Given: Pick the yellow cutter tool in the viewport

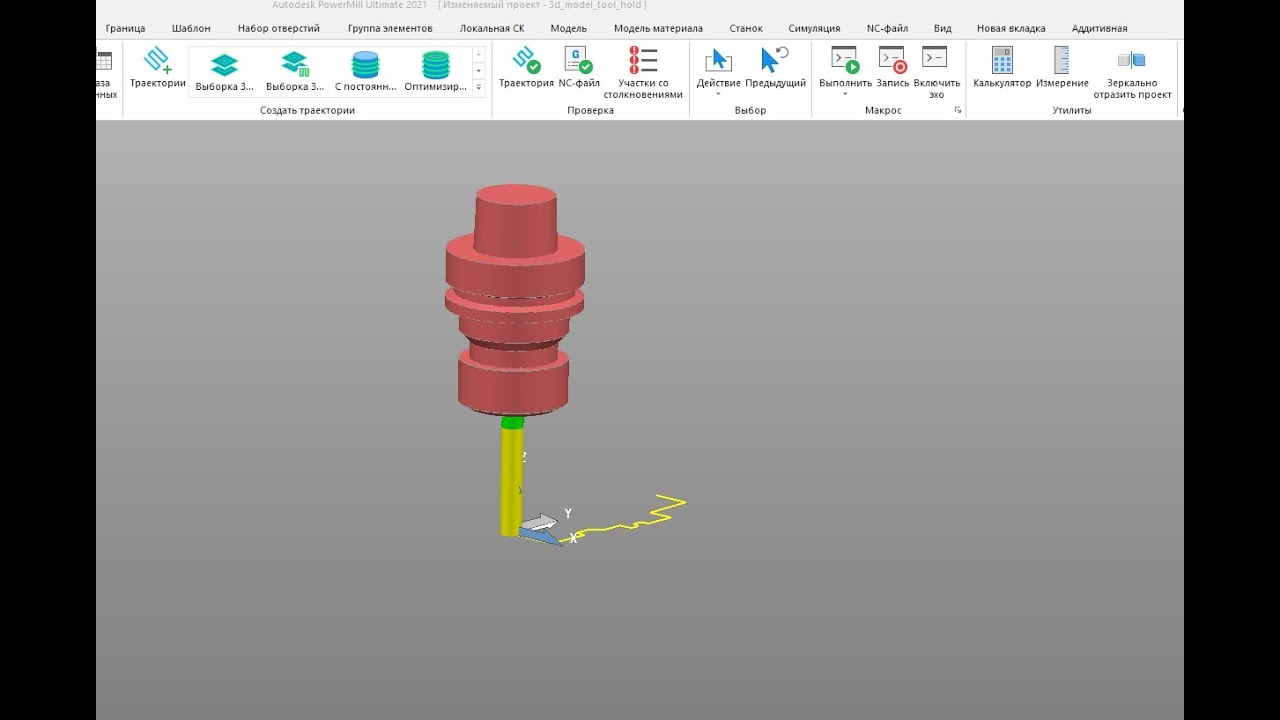Looking at the screenshot, I should [x=511, y=482].
